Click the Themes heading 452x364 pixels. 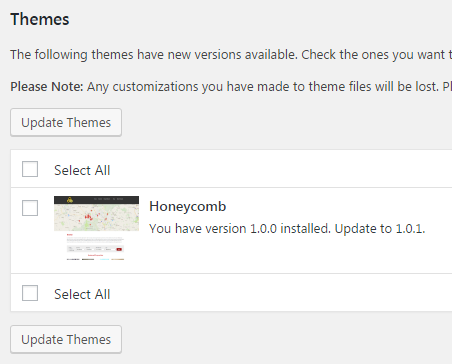click(40, 19)
